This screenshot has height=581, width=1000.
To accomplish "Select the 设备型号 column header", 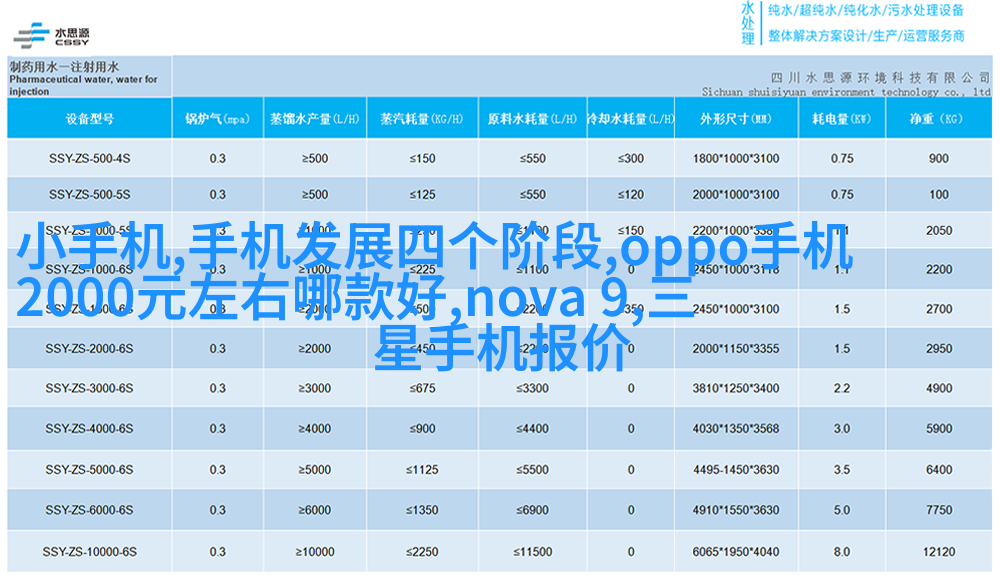I will point(90,119).
